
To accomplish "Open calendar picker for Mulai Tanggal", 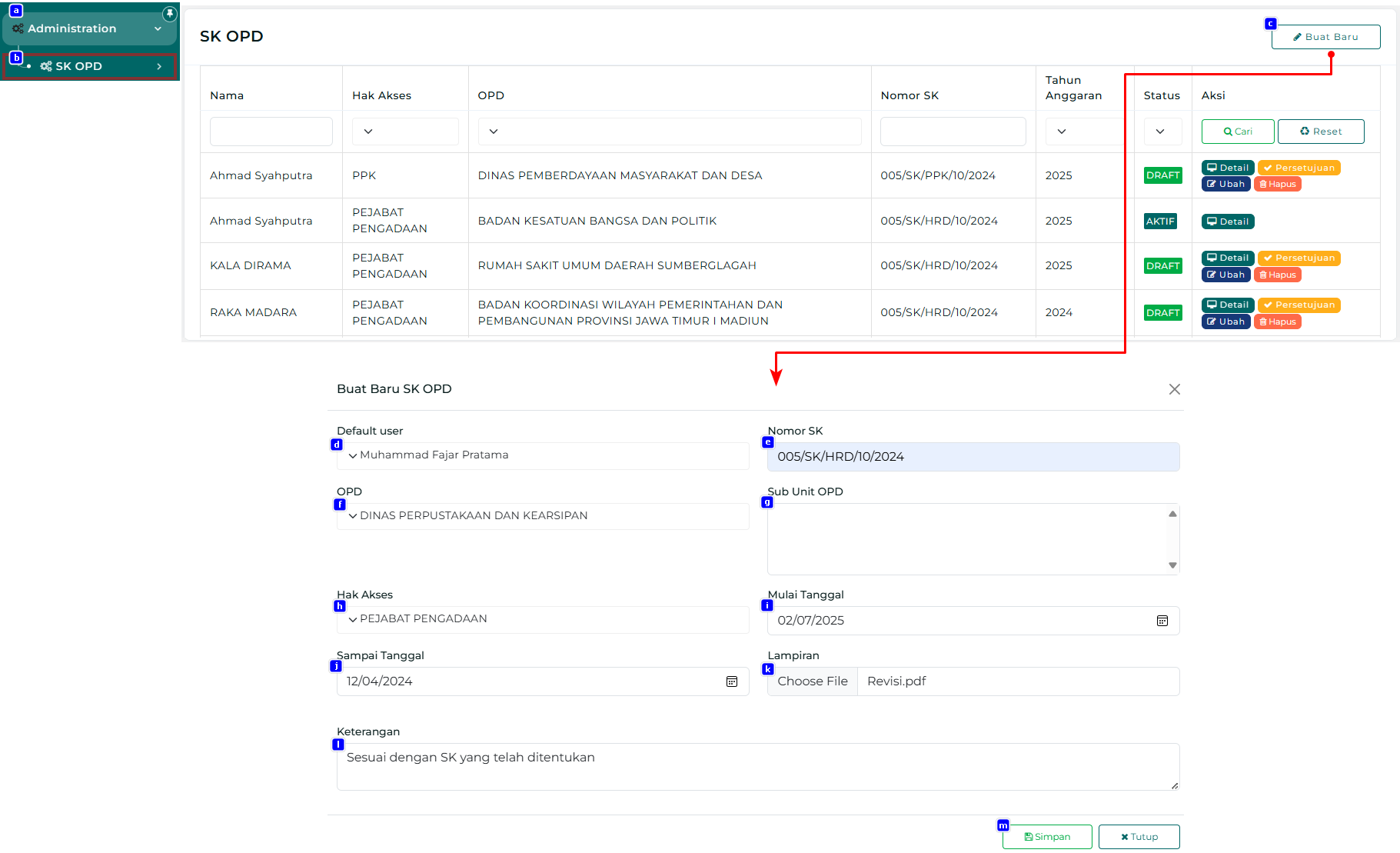I will tap(1162, 621).
